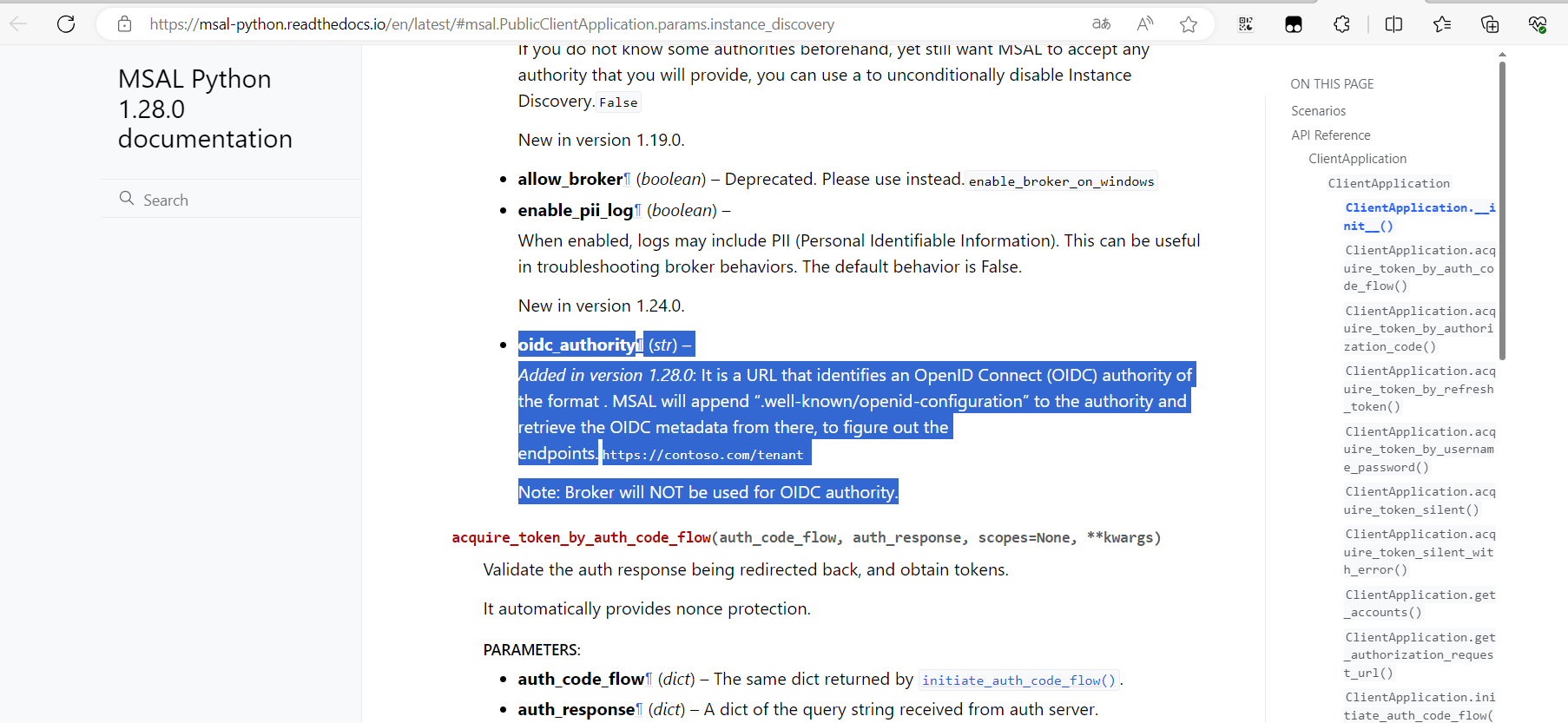This screenshot has height=723, width=1568.
Task: Click permalink pilcrow after allow_broker
Action: pos(627,179)
